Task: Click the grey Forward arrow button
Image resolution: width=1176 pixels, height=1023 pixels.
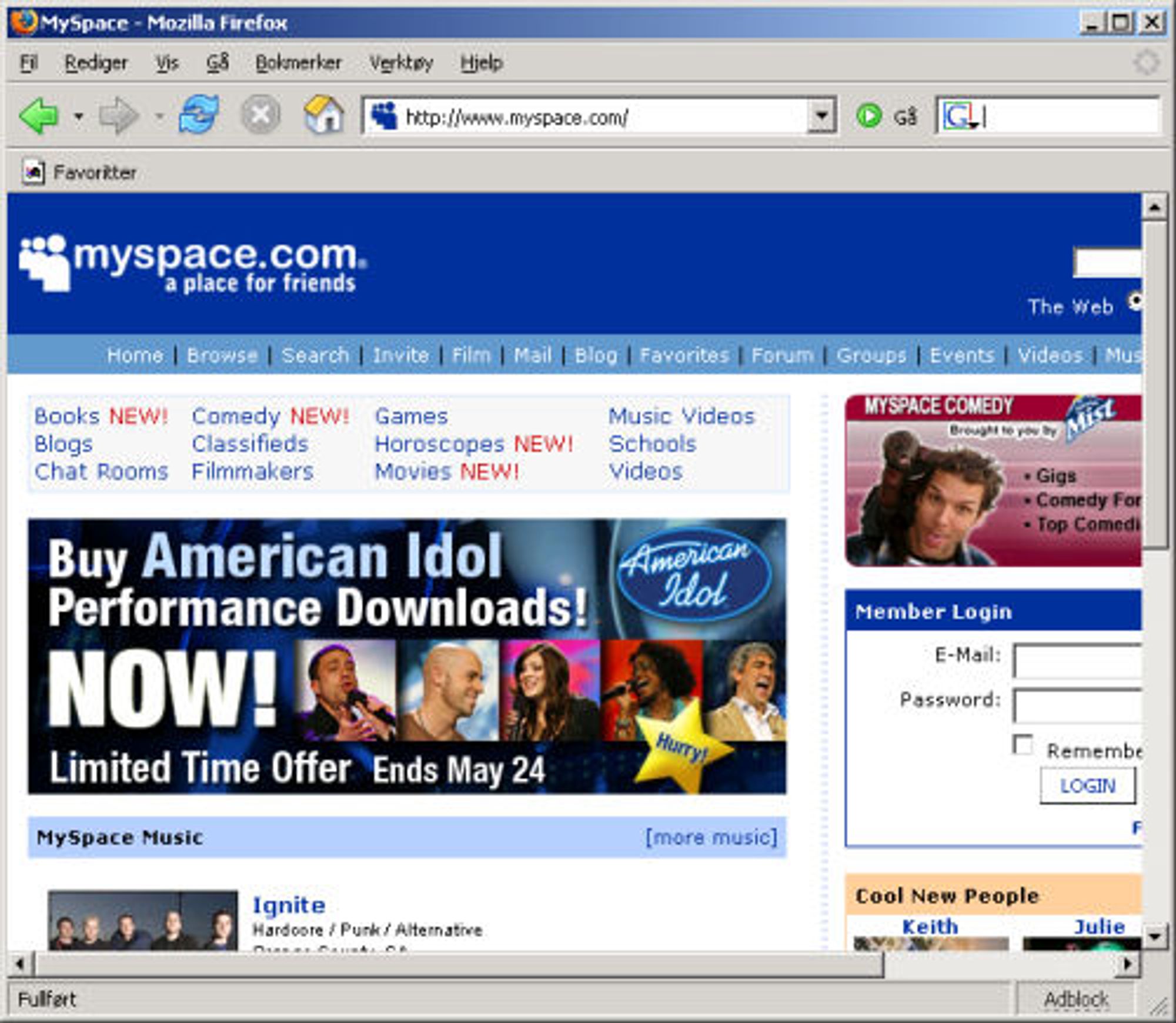Action: pyautogui.click(x=118, y=116)
